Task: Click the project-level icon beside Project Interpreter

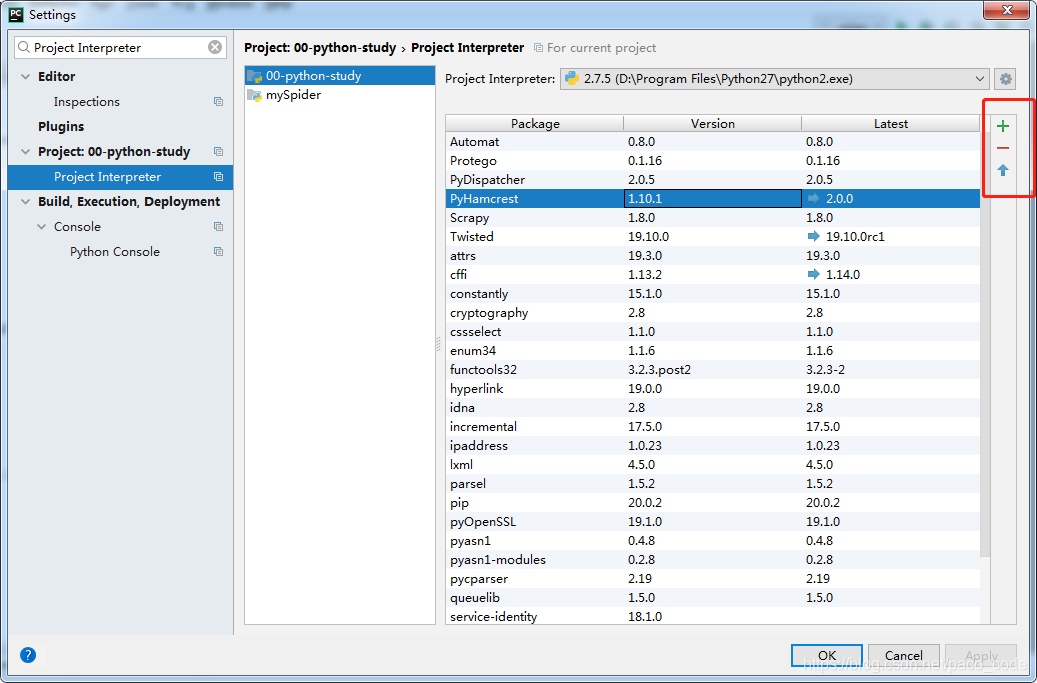Action: pyautogui.click(x=218, y=177)
